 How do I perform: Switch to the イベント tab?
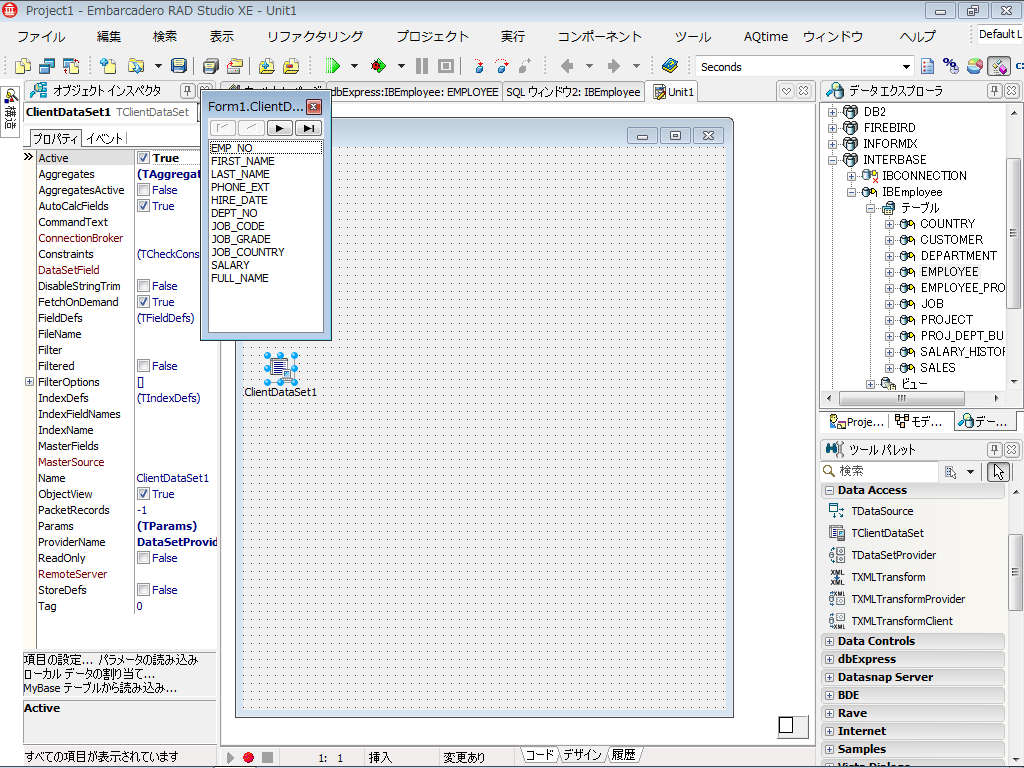coord(104,138)
